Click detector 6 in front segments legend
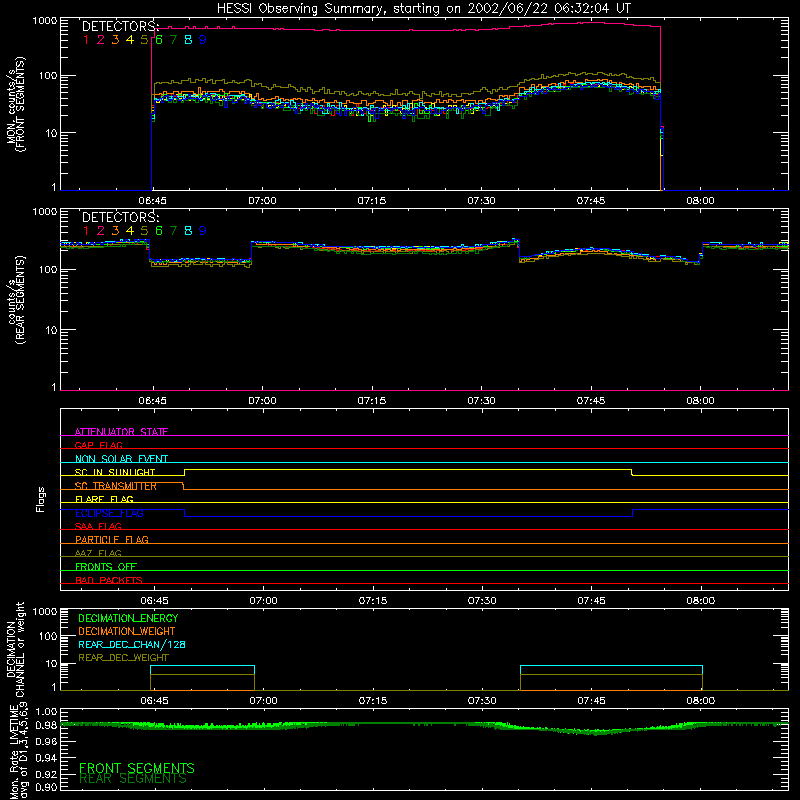 pos(159,40)
